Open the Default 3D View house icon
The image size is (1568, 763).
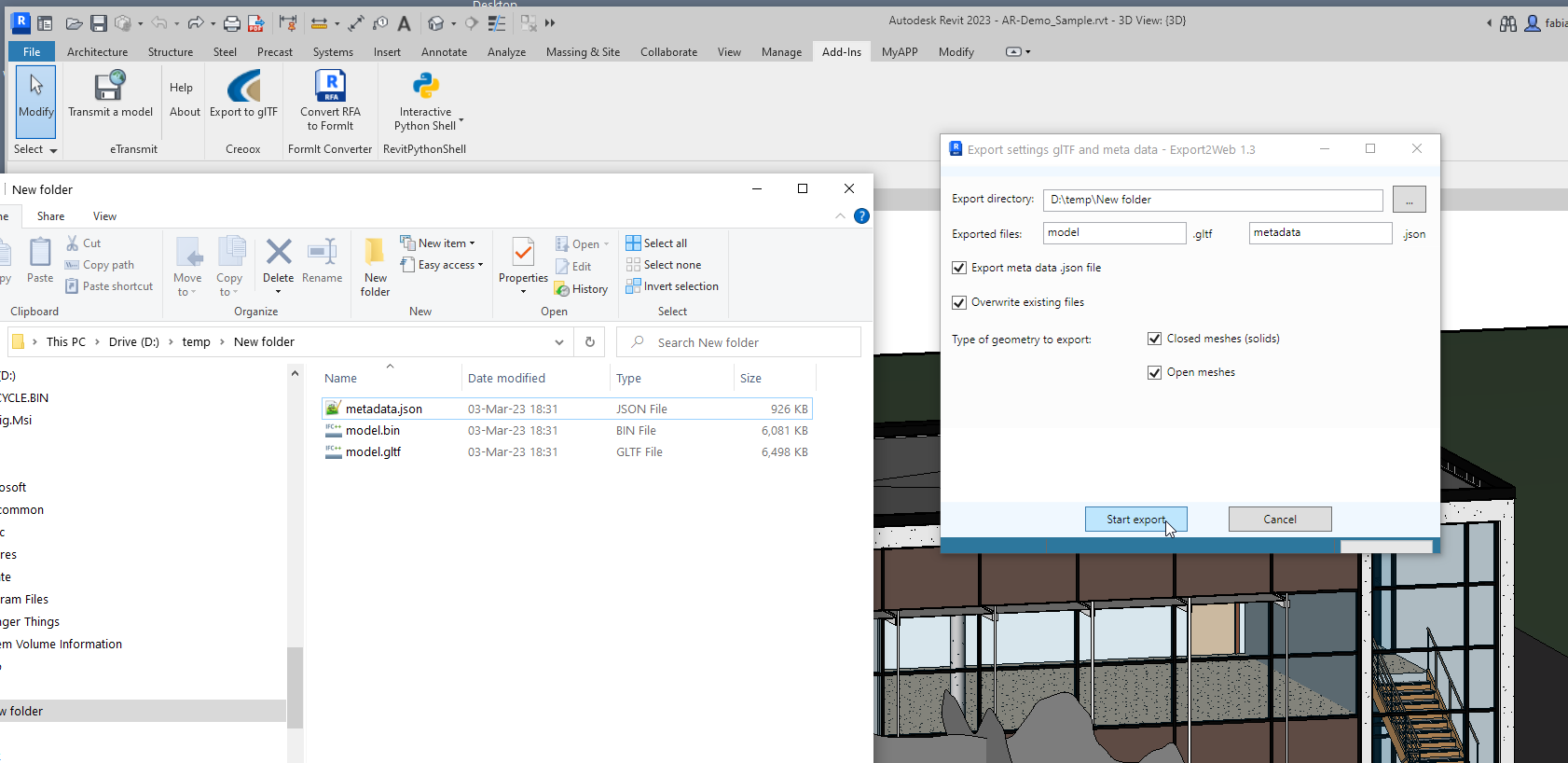pos(435,23)
